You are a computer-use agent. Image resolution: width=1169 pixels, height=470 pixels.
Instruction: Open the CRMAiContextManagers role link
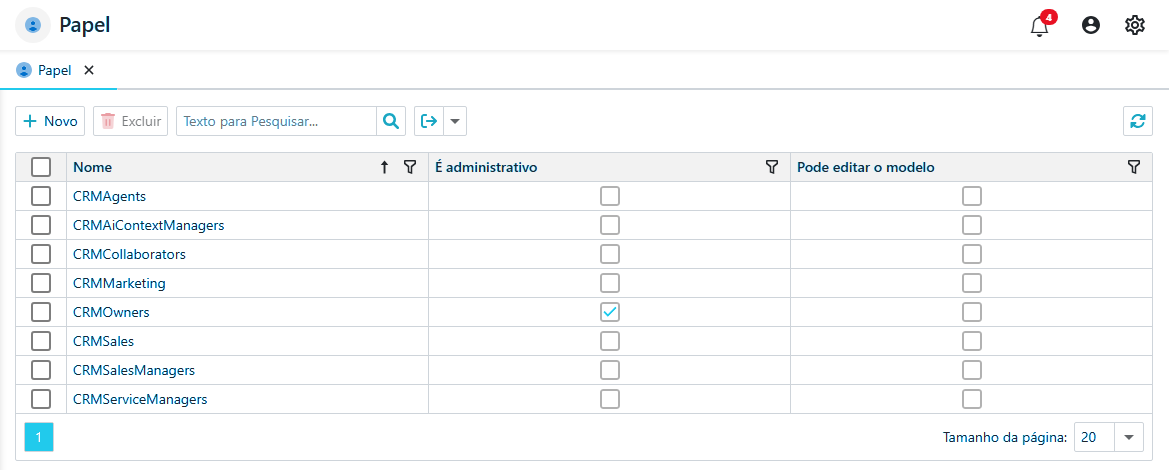tap(148, 225)
